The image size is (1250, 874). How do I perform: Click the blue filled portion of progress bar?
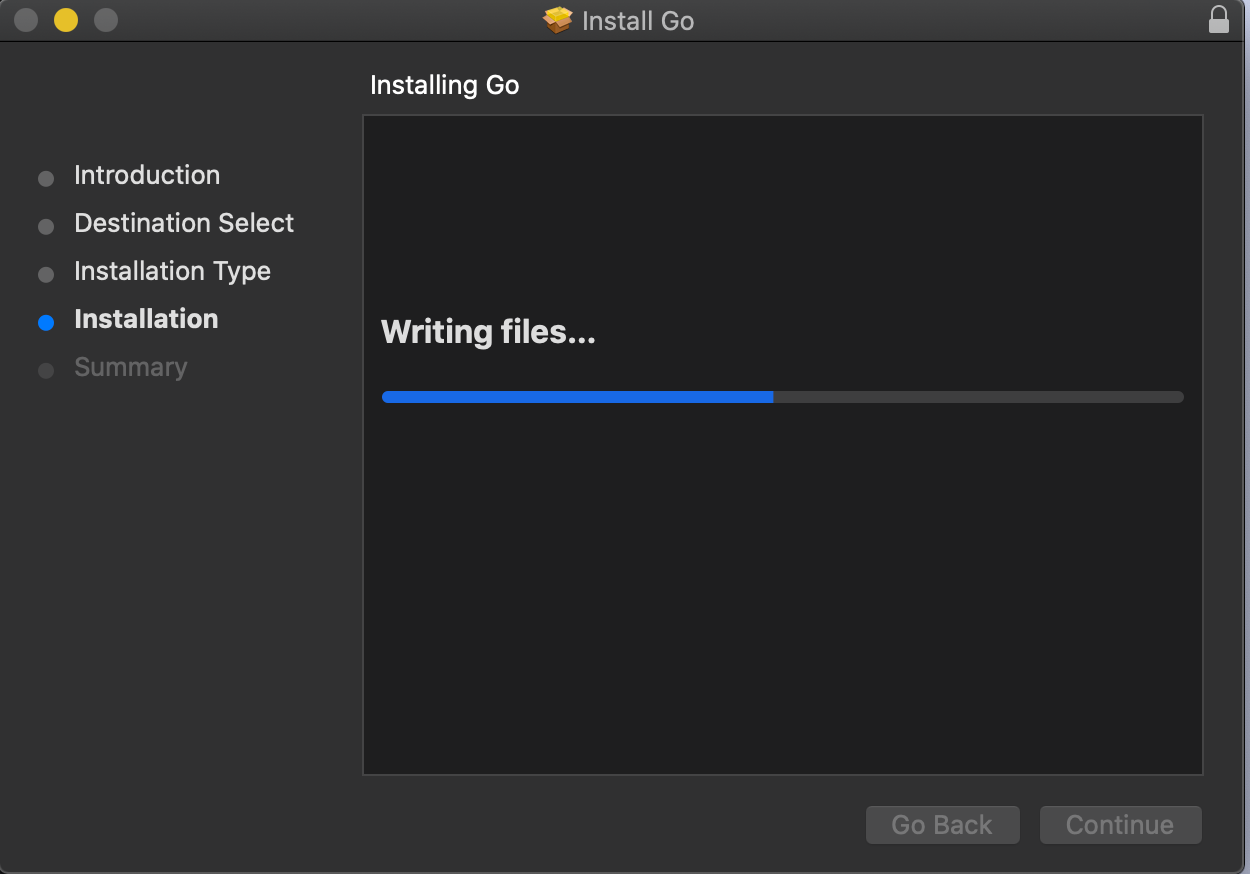click(x=577, y=397)
